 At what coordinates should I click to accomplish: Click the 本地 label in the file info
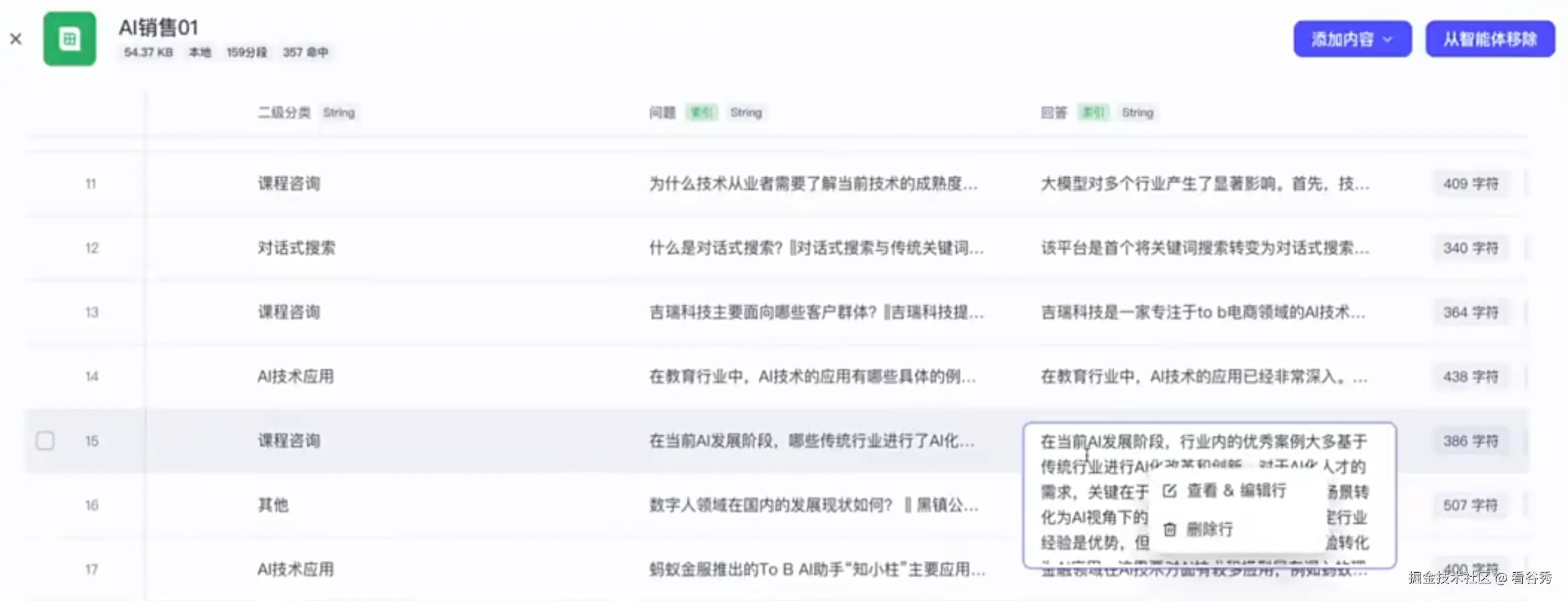(199, 53)
